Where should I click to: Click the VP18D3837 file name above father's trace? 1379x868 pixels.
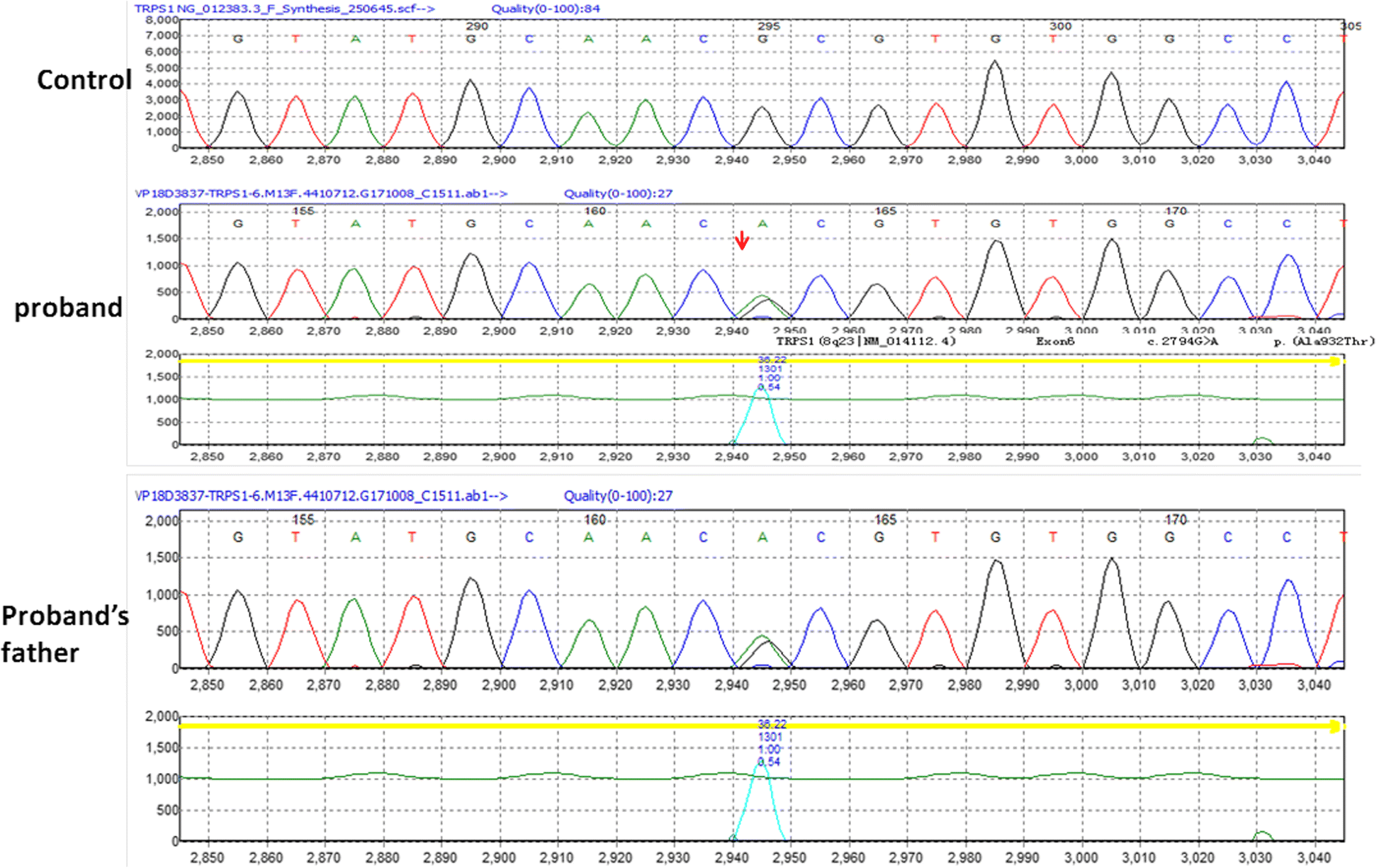coord(320,496)
